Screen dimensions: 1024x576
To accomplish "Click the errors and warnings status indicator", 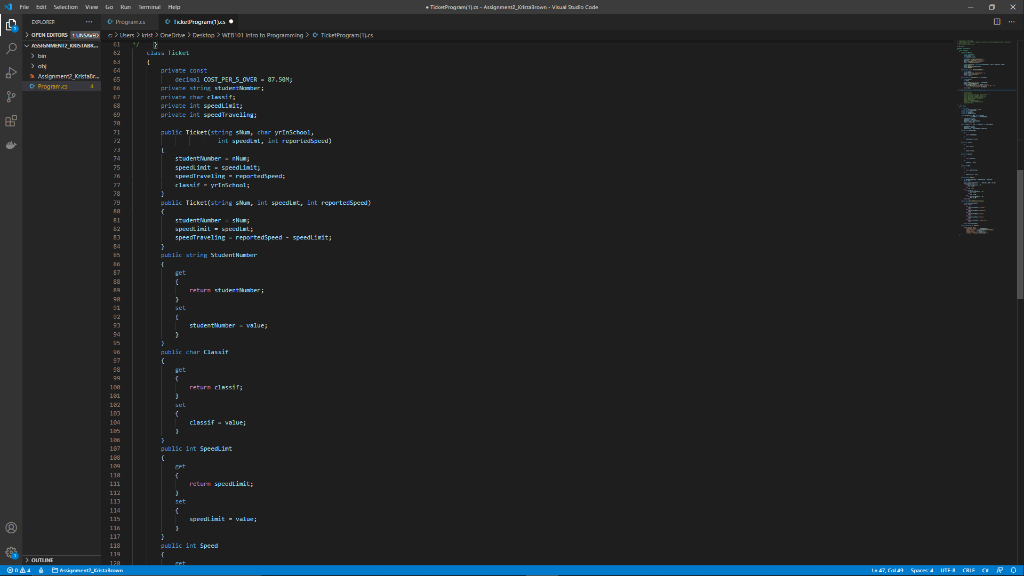I will click(x=18, y=570).
